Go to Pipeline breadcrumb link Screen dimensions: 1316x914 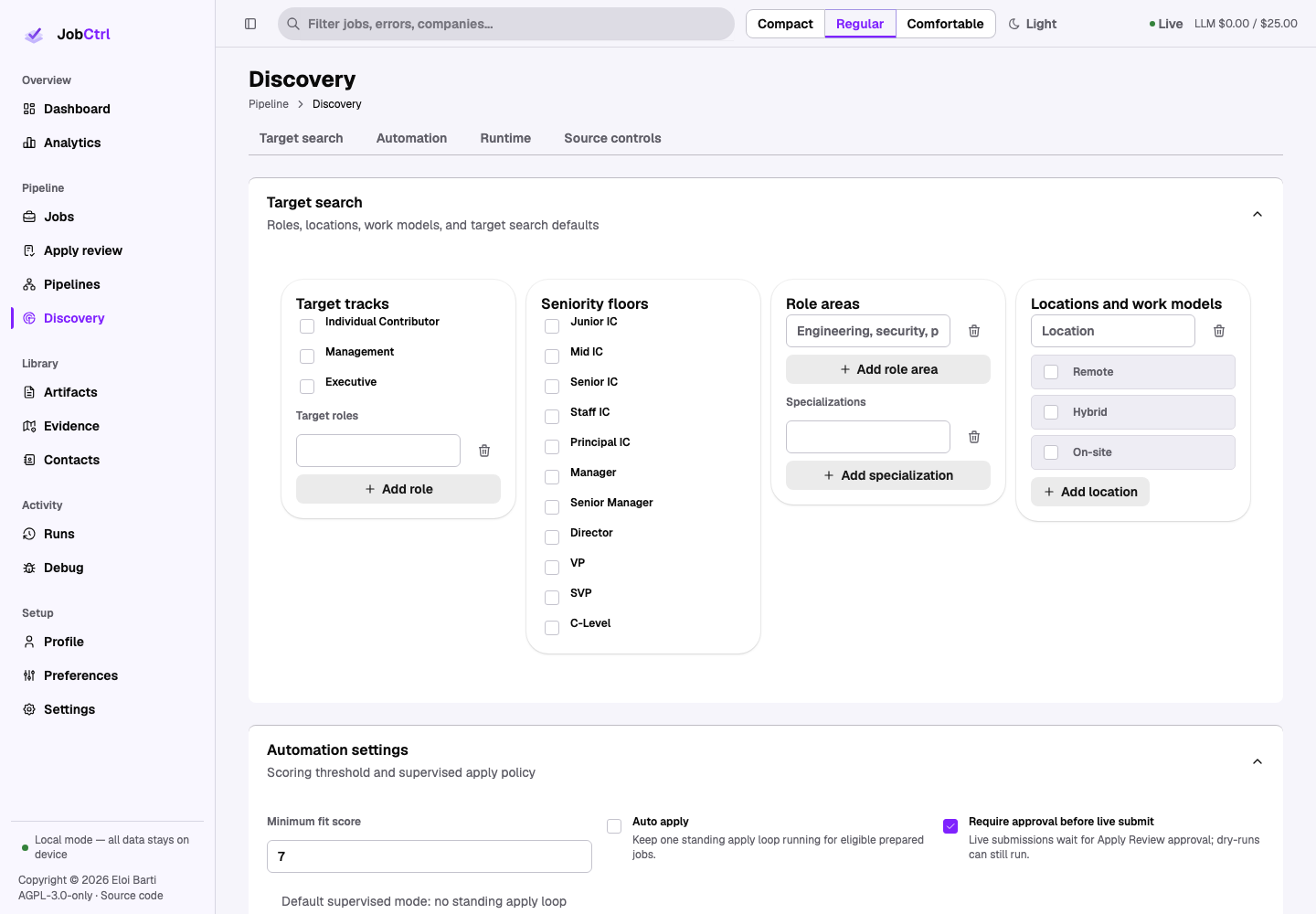coord(269,104)
